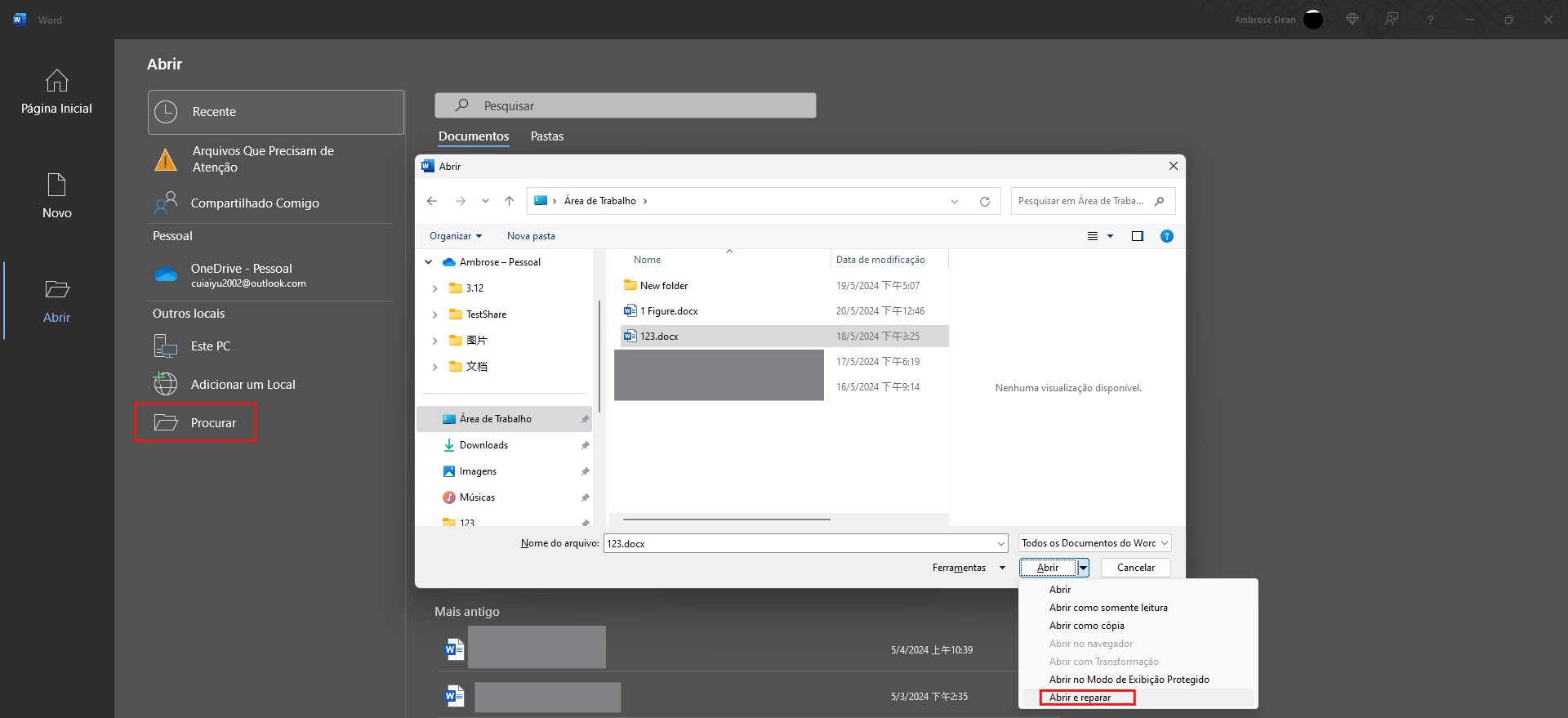Go to Página Inicial in Word sidebar
The height and width of the screenshot is (718, 1568).
click(56, 91)
